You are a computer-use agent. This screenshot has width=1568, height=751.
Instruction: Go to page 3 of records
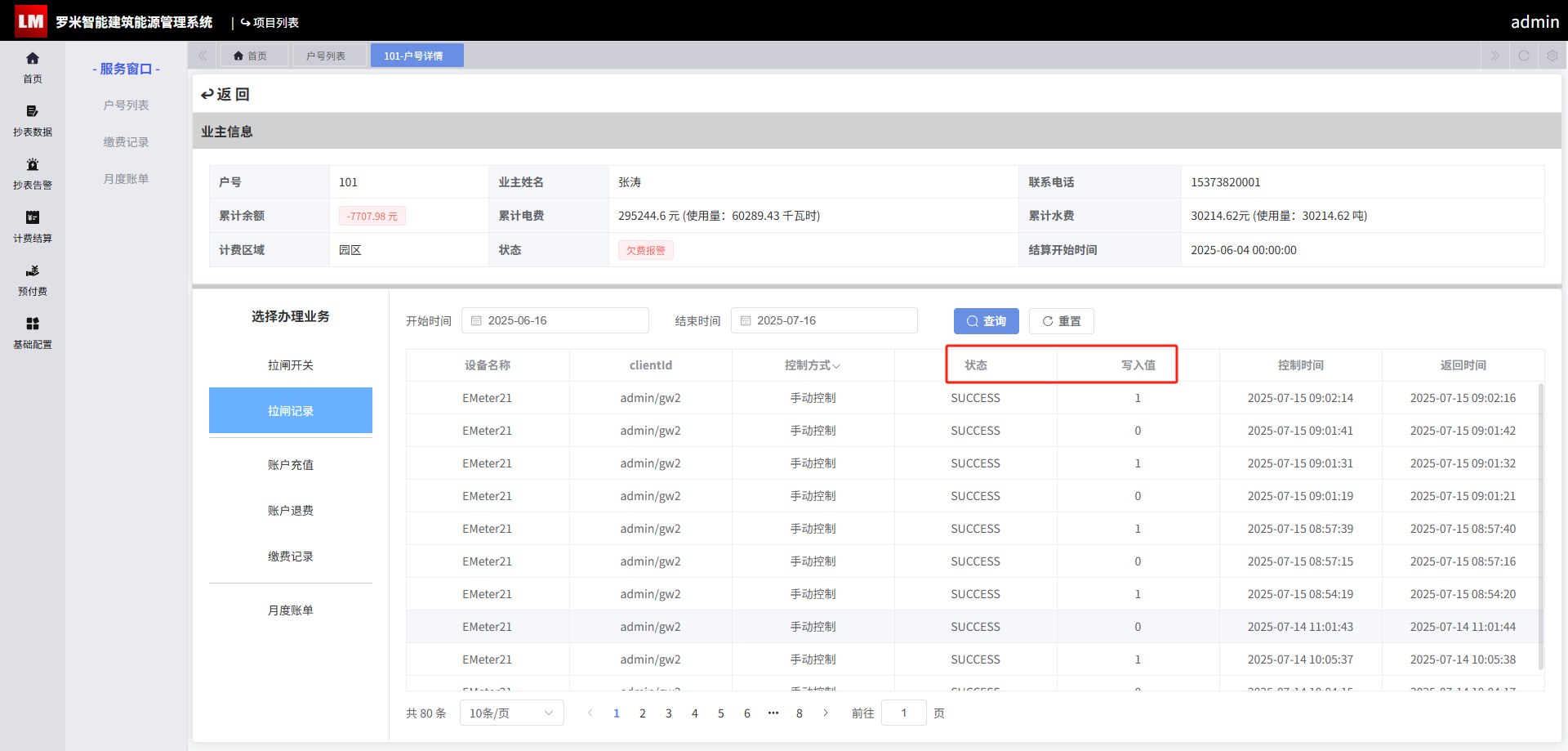669,713
